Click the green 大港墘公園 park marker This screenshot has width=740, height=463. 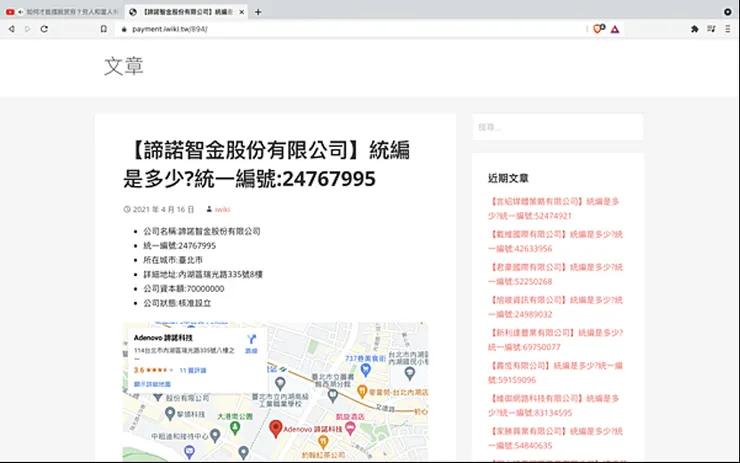(x=235, y=427)
